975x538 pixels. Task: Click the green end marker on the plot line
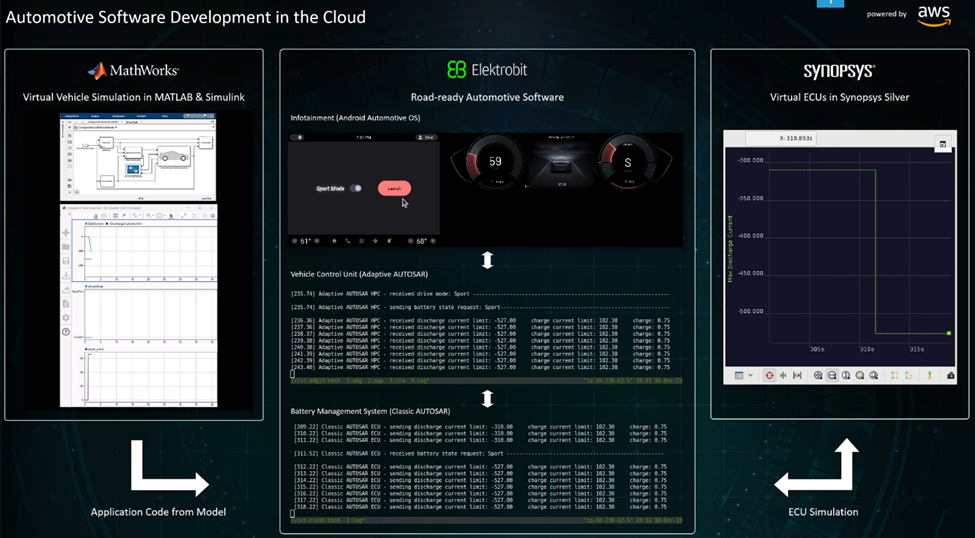pos(949,333)
